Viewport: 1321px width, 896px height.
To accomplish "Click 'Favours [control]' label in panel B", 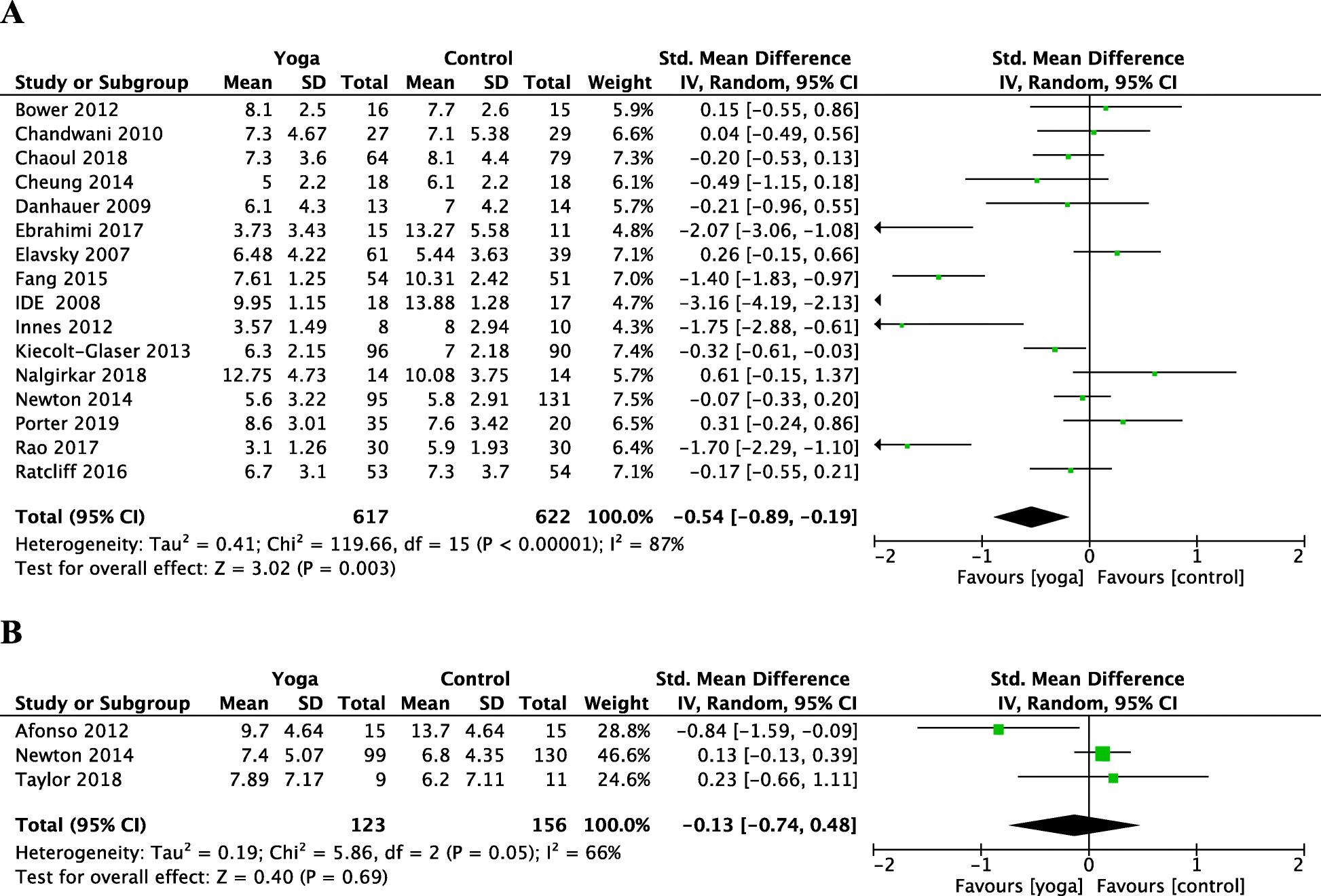I will click(x=1171, y=886).
